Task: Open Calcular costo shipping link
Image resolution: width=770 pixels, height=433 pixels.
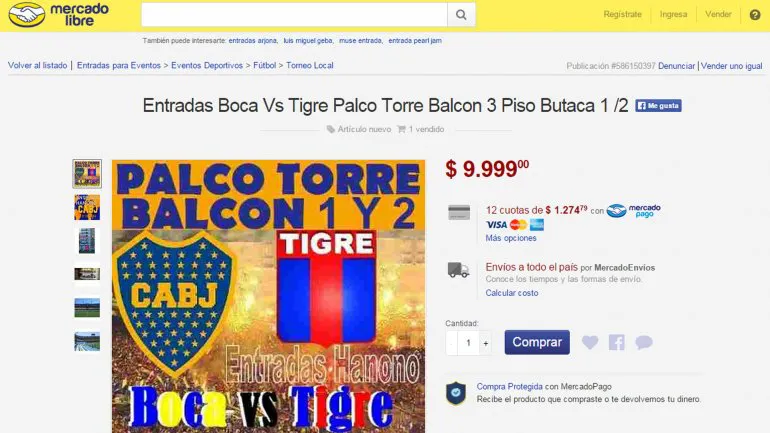Action: [512, 293]
